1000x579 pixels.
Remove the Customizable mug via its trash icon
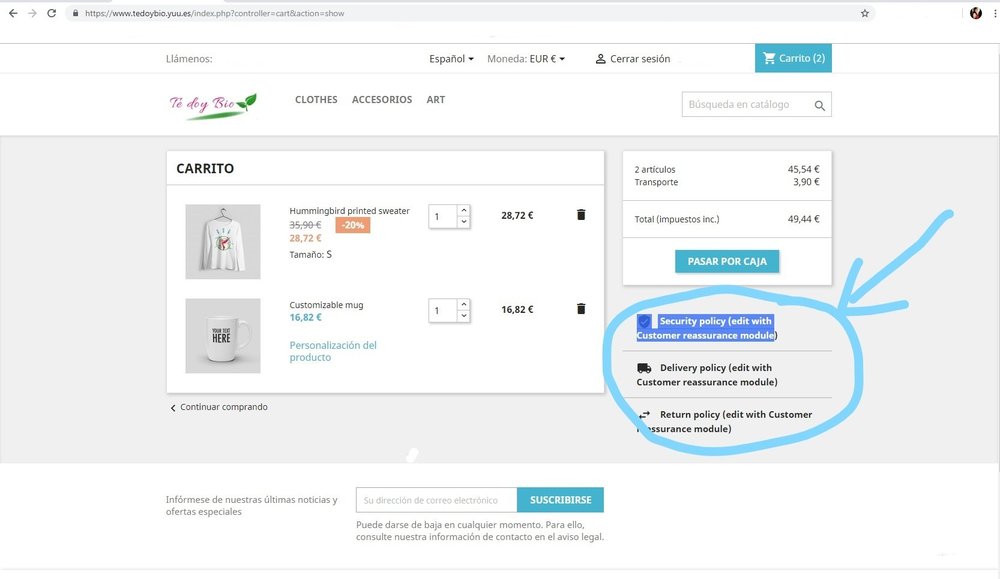[x=581, y=309]
